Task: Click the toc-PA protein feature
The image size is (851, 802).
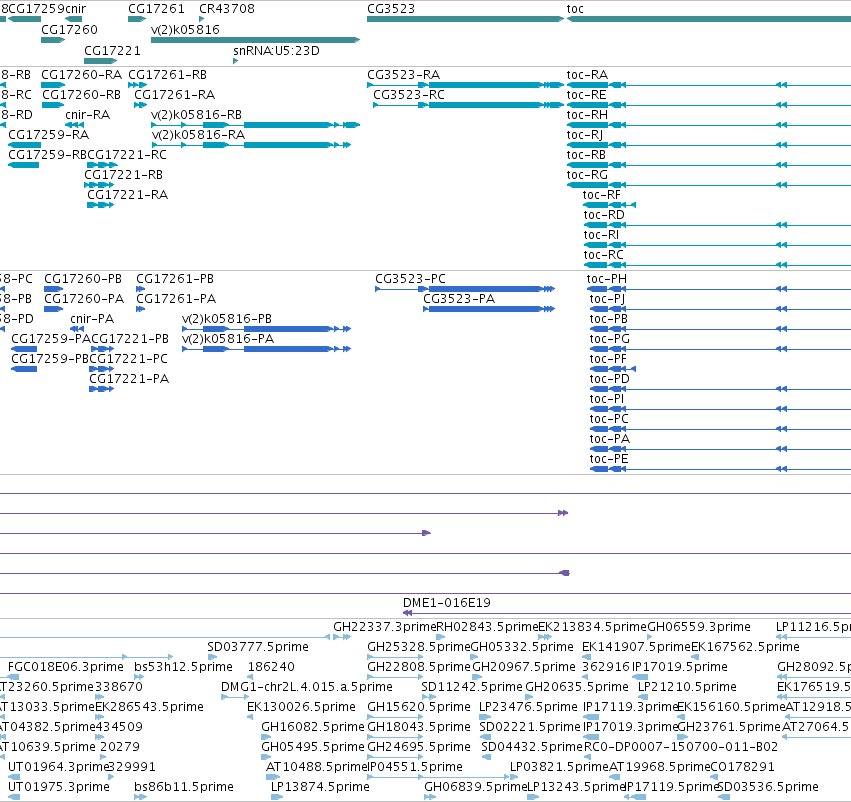Action: tap(720, 449)
